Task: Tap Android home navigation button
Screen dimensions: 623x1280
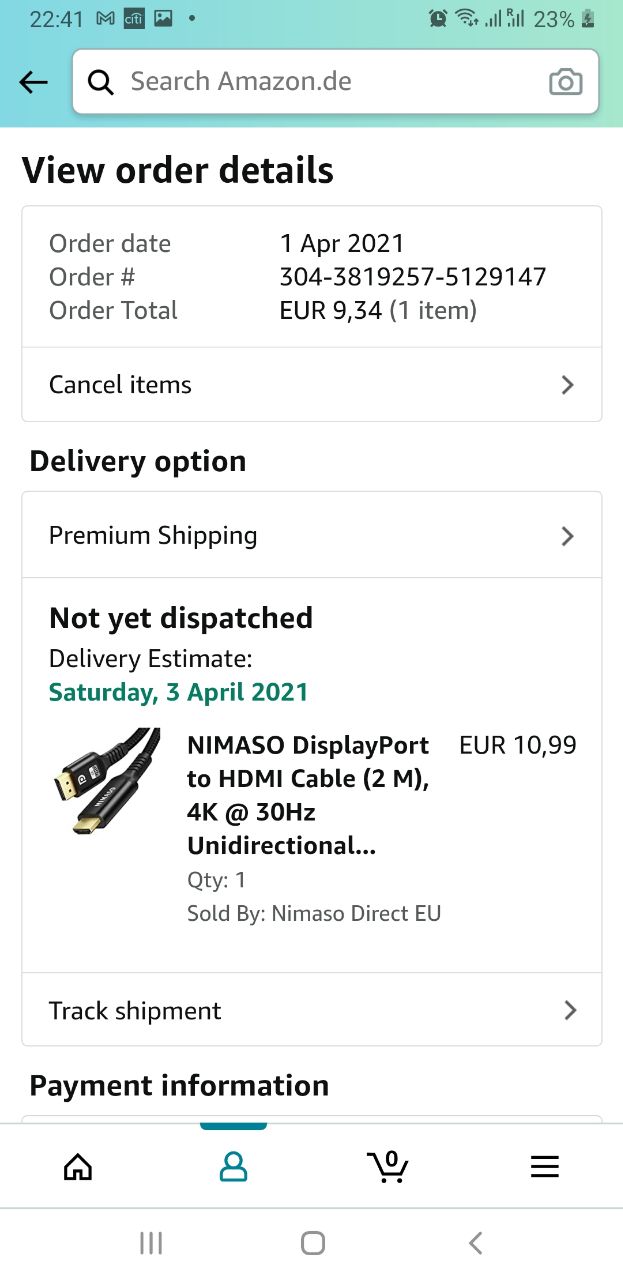Action: point(313,1243)
